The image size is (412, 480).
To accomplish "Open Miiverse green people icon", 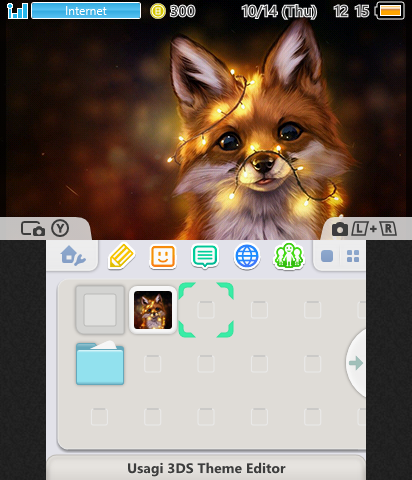I will click(289, 256).
